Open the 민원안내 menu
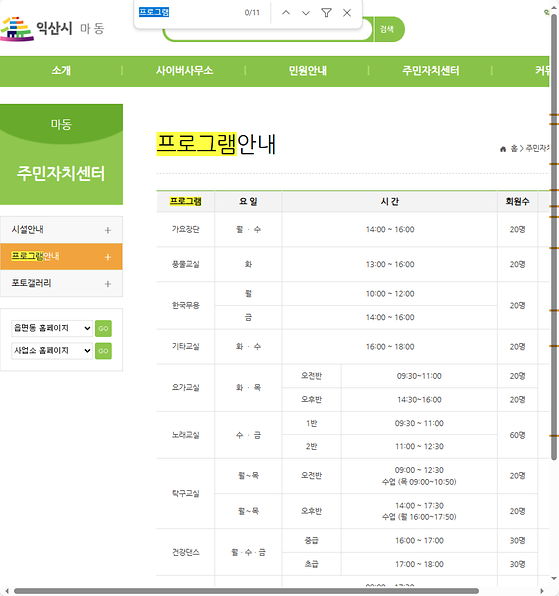This screenshot has height=596, width=559. coord(307,71)
